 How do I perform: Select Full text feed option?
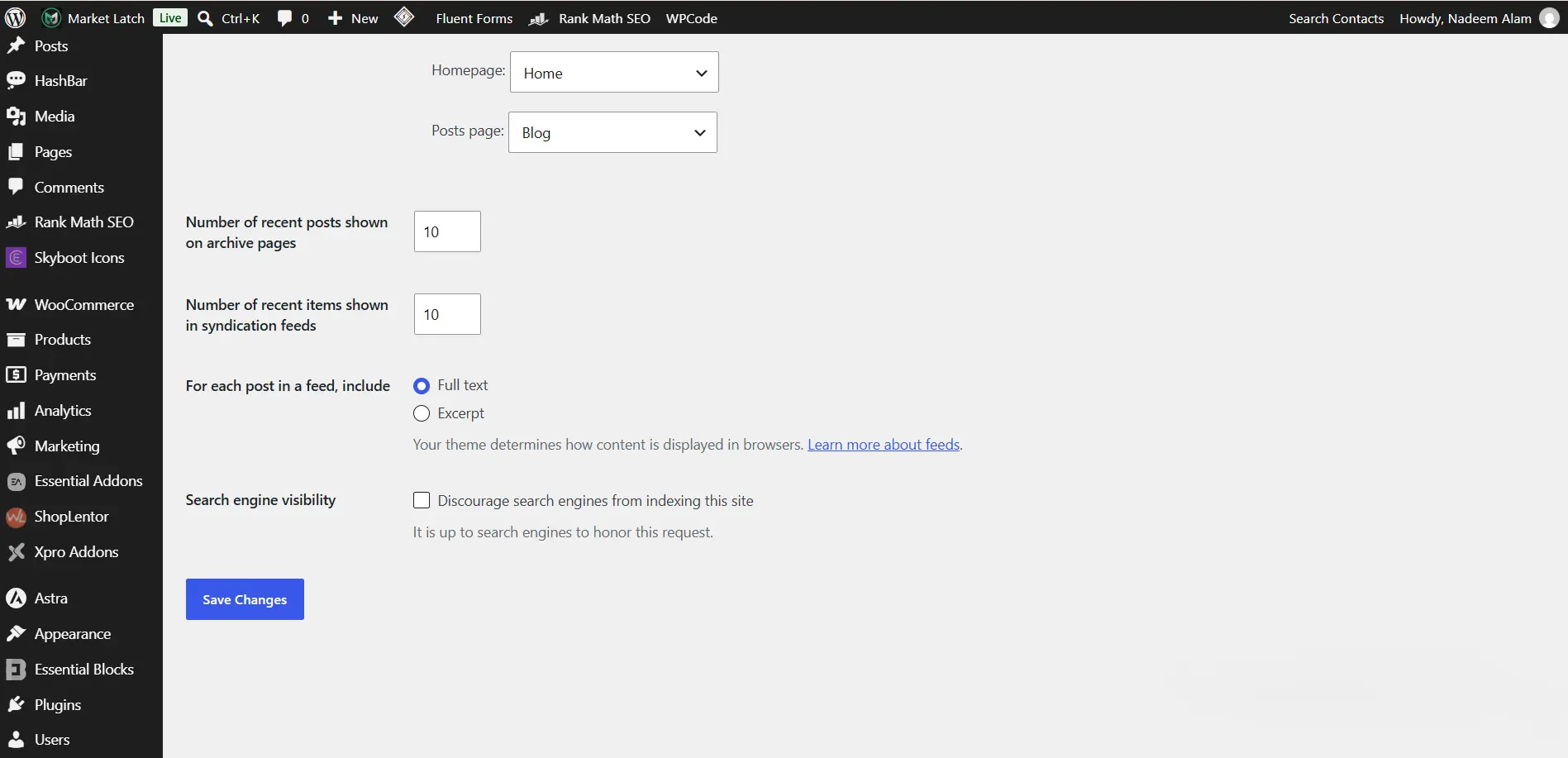click(x=422, y=386)
